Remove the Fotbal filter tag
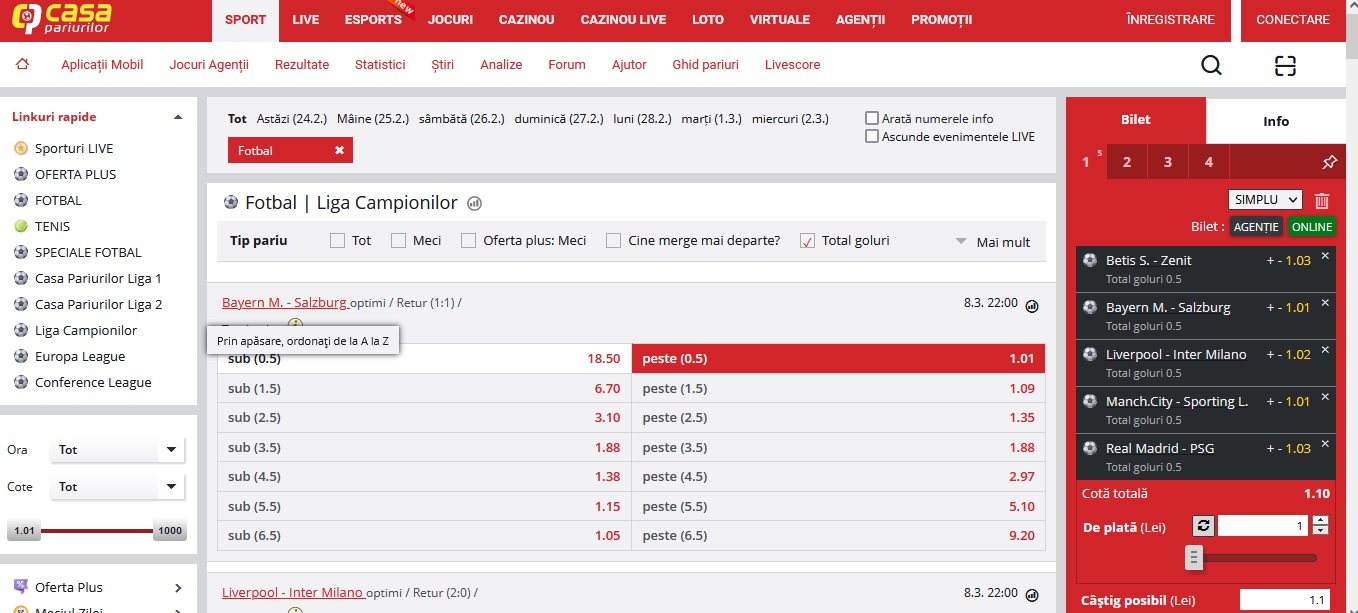 tap(339, 150)
